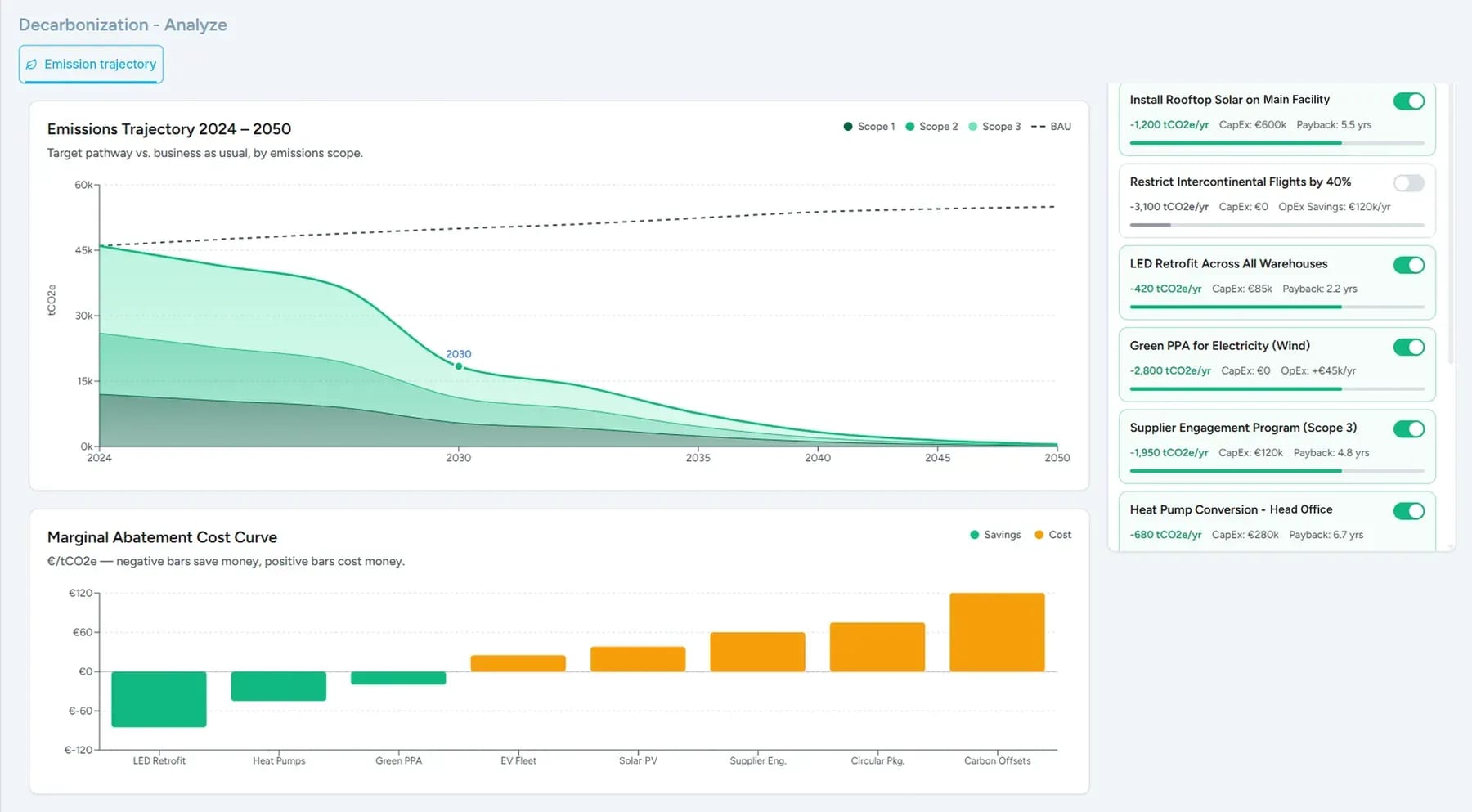Switch off Green PPA for Electricity (Wind)
The height and width of the screenshot is (812, 1472).
[1408, 347]
